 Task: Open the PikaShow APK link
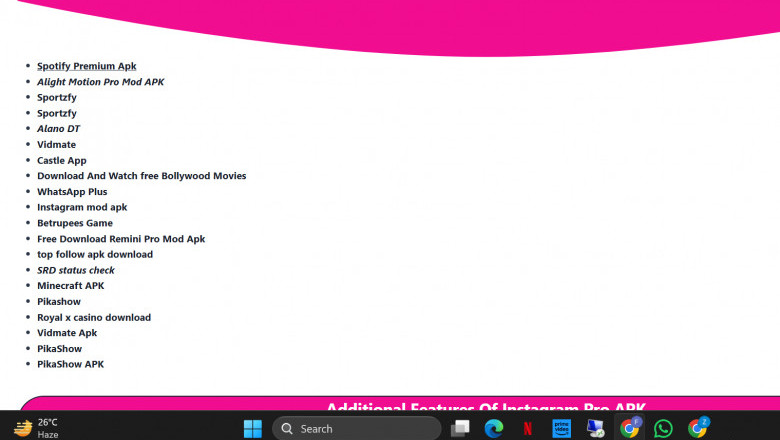(71, 364)
